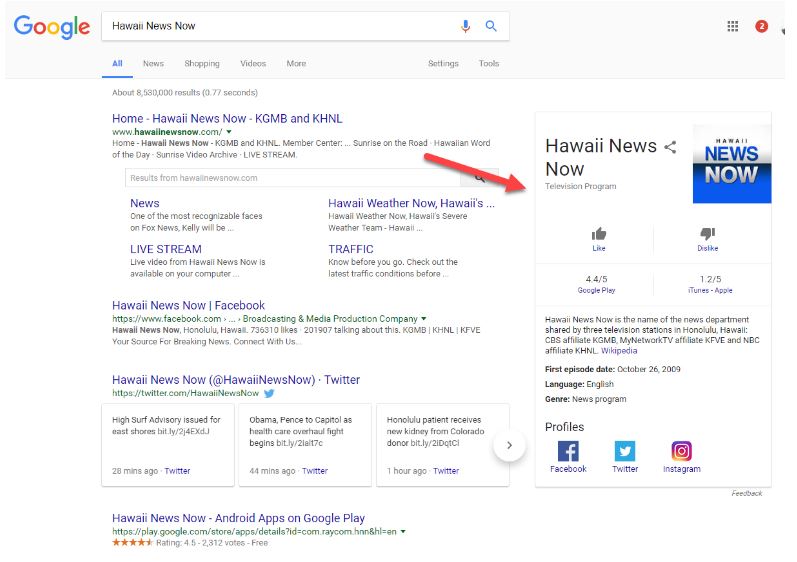The width and height of the screenshot is (797, 562).
Task: Open the LIVE STREAM sitelink
Action: [166, 249]
